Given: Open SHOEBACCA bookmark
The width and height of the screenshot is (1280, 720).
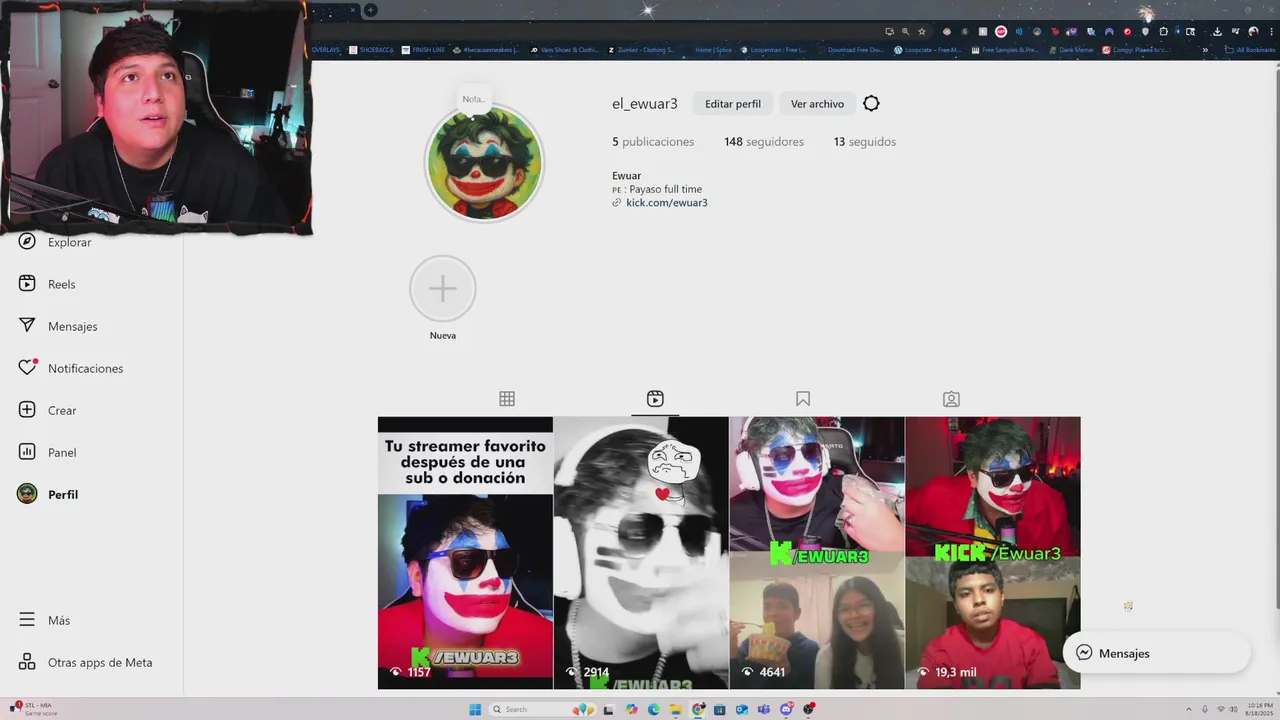Looking at the screenshot, I should [369, 50].
